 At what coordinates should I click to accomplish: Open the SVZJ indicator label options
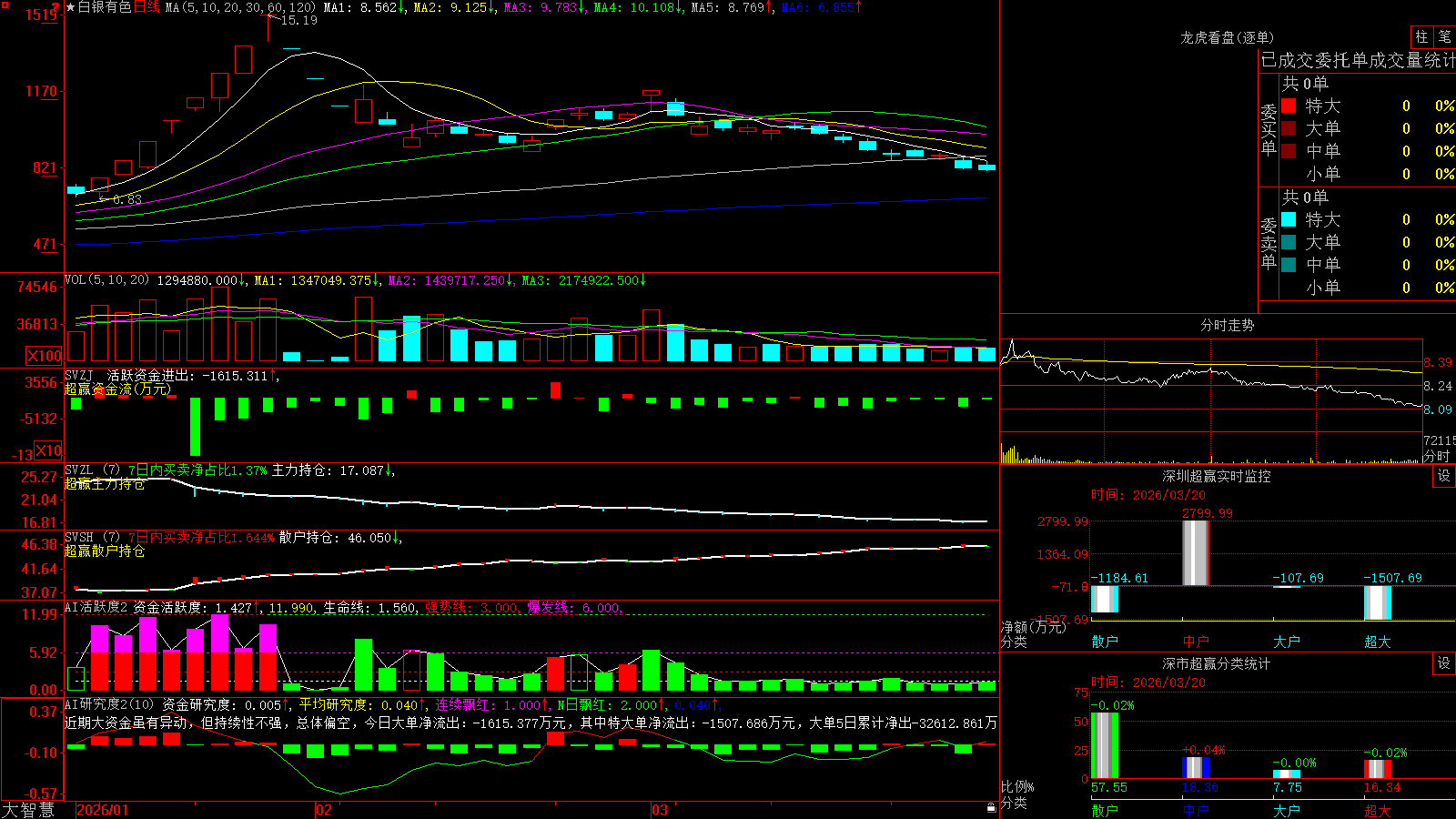coord(78,375)
